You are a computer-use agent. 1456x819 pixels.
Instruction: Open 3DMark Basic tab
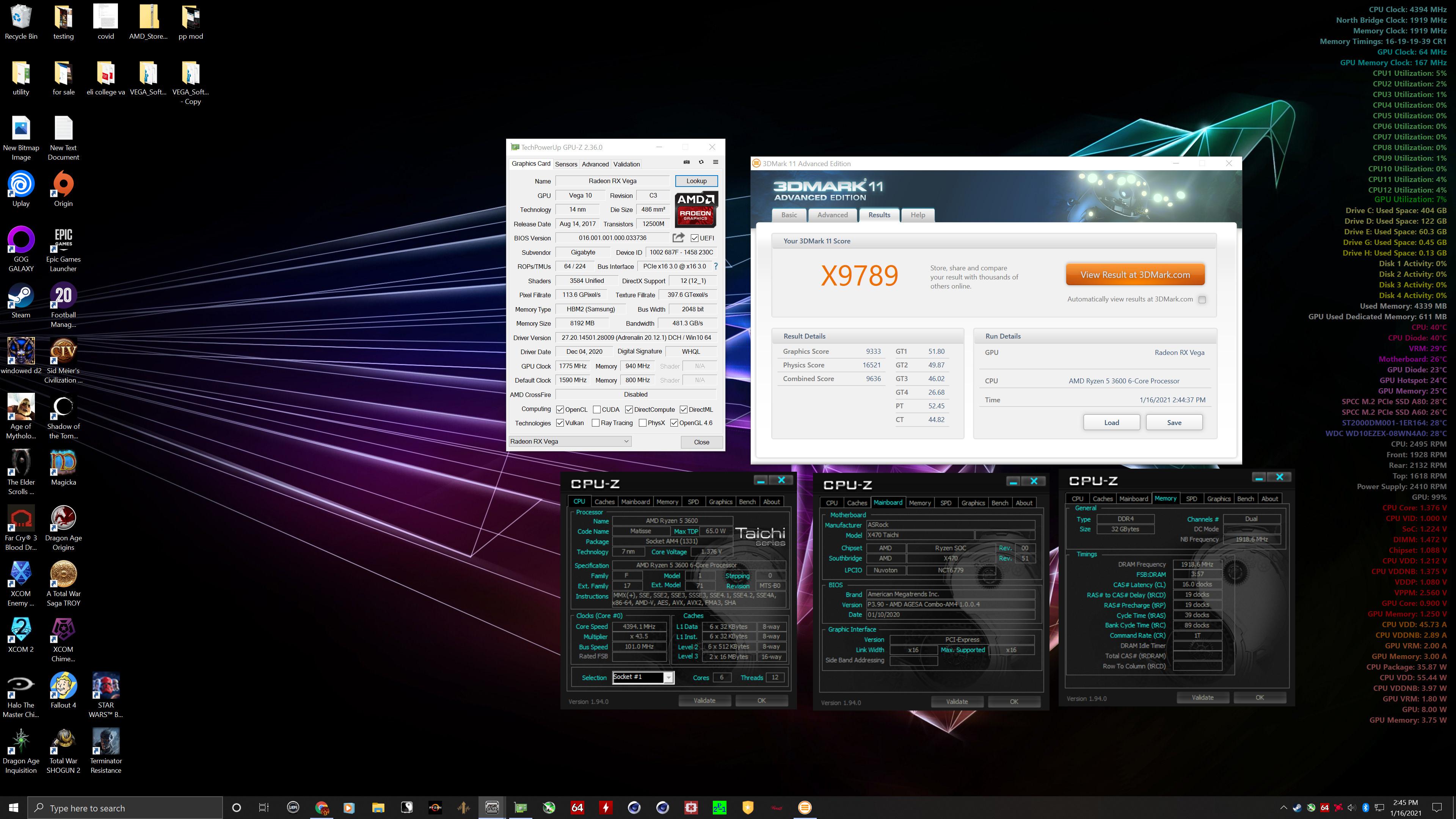point(789,215)
